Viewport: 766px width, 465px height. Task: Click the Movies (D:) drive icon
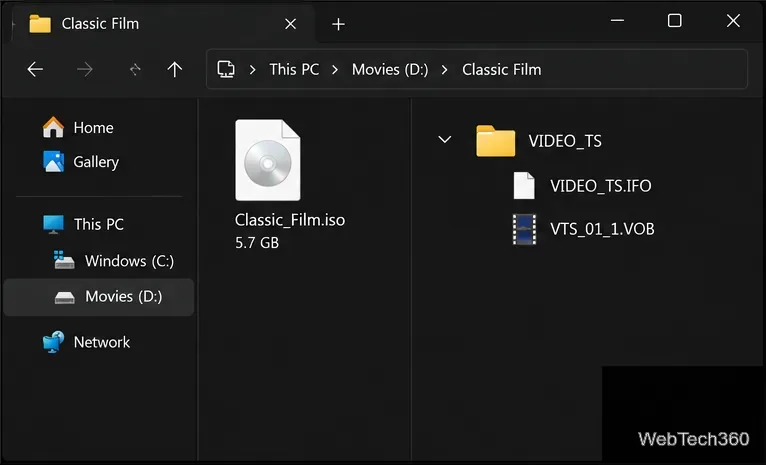point(64,297)
